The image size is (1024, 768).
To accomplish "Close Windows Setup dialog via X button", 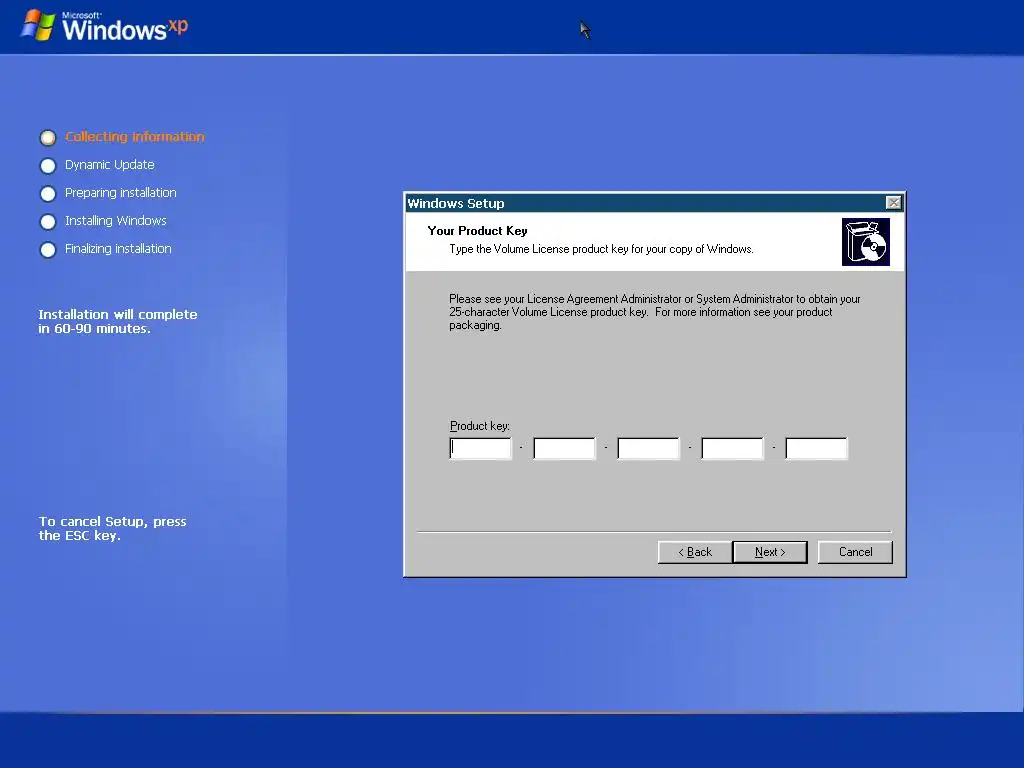I will tap(893, 203).
